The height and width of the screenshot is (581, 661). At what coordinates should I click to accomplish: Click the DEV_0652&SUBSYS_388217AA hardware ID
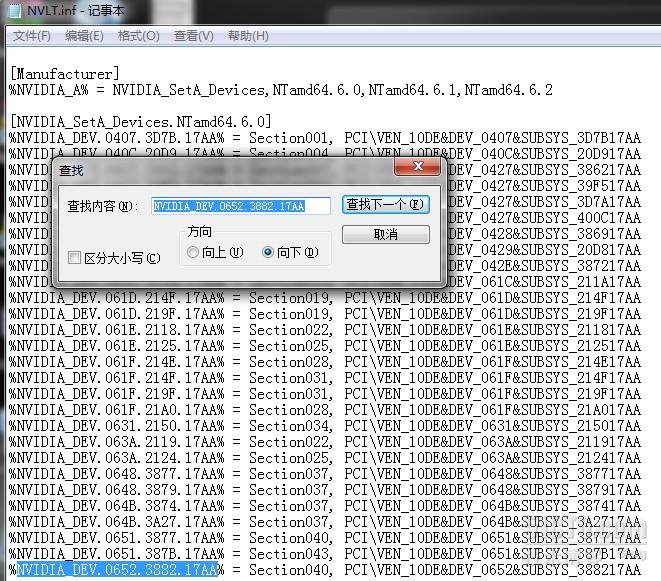[545, 570]
